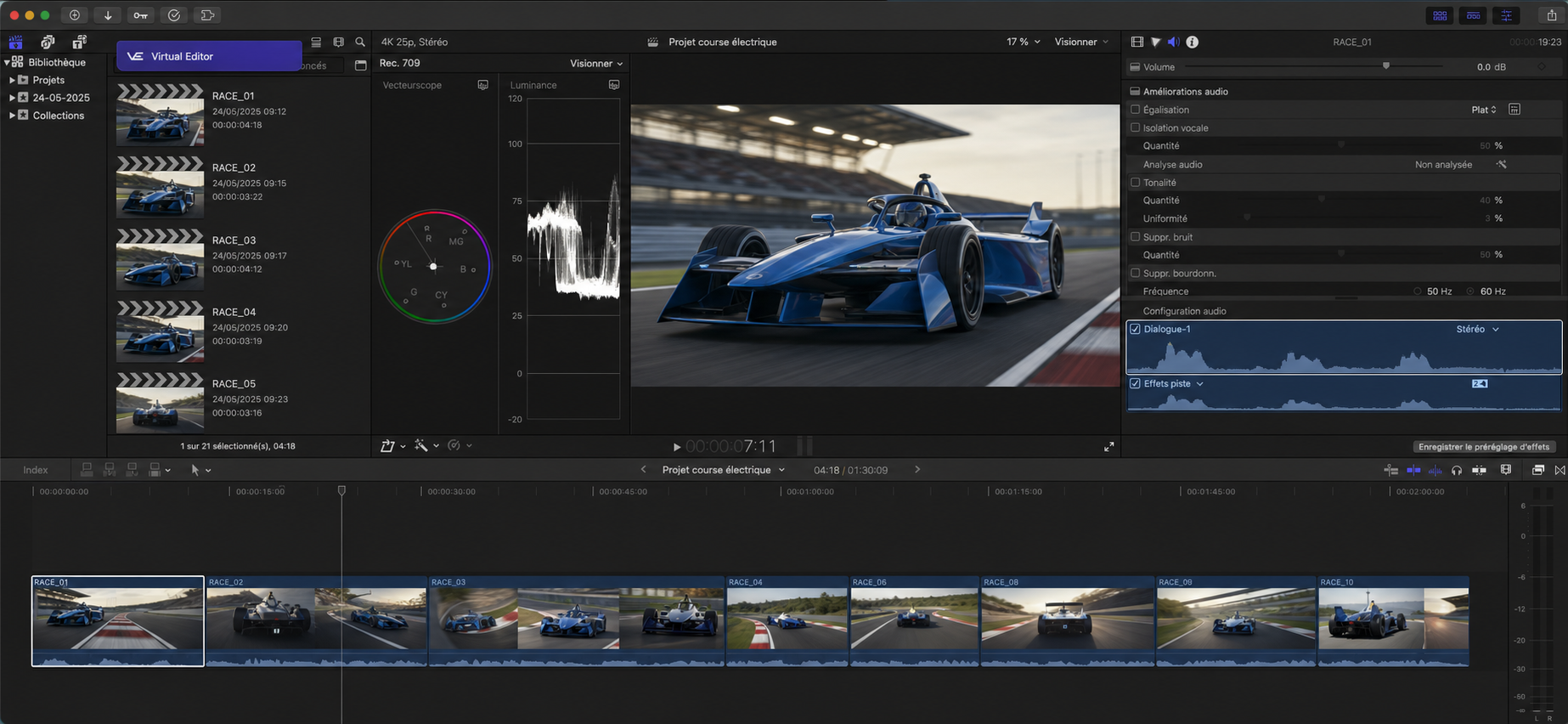Enable the Isolation vocale checkbox
Image resolution: width=1568 pixels, height=724 pixels.
pos(1135,127)
